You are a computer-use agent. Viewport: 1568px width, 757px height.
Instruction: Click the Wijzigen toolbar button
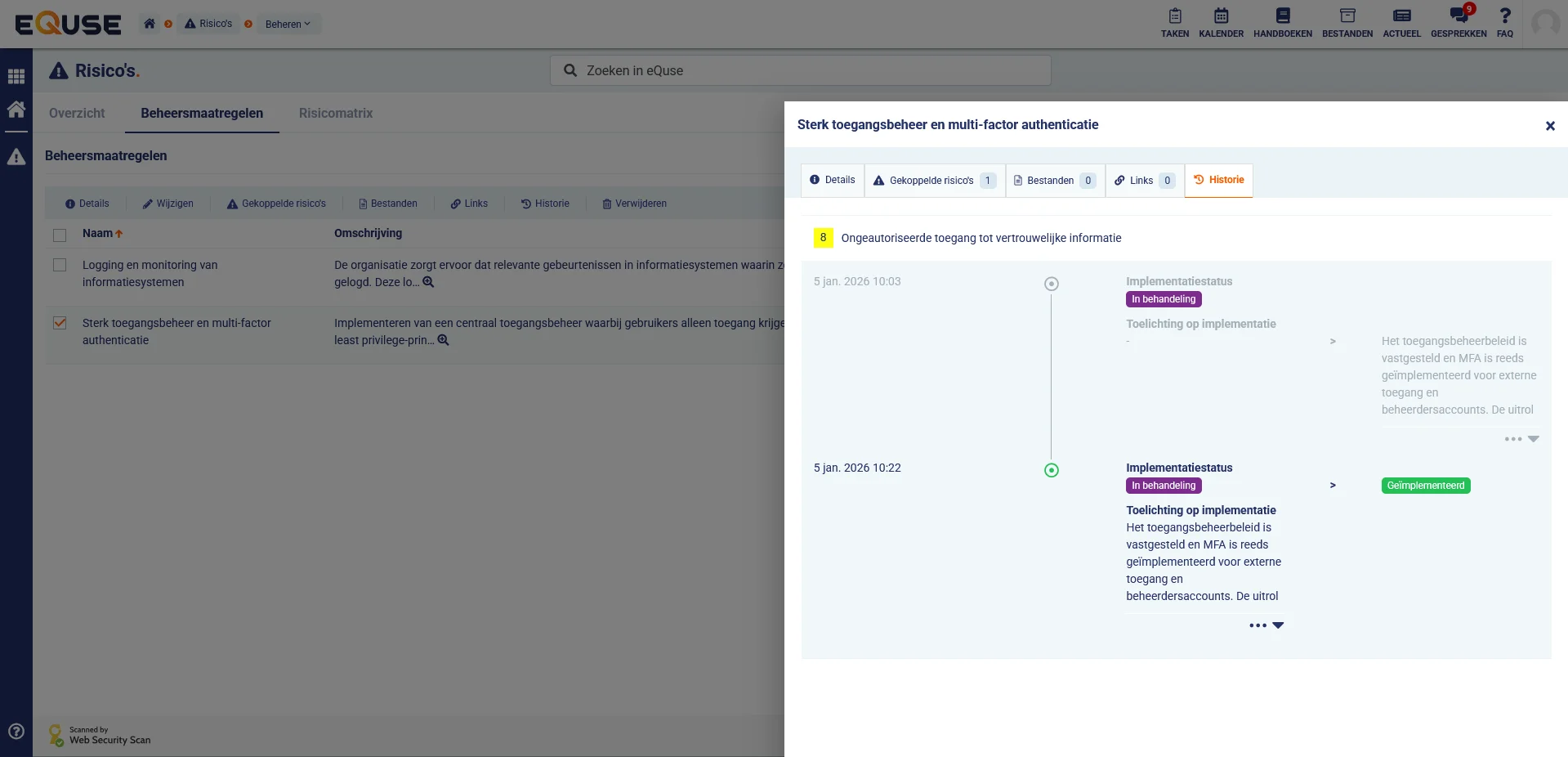pyautogui.click(x=168, y=204)
